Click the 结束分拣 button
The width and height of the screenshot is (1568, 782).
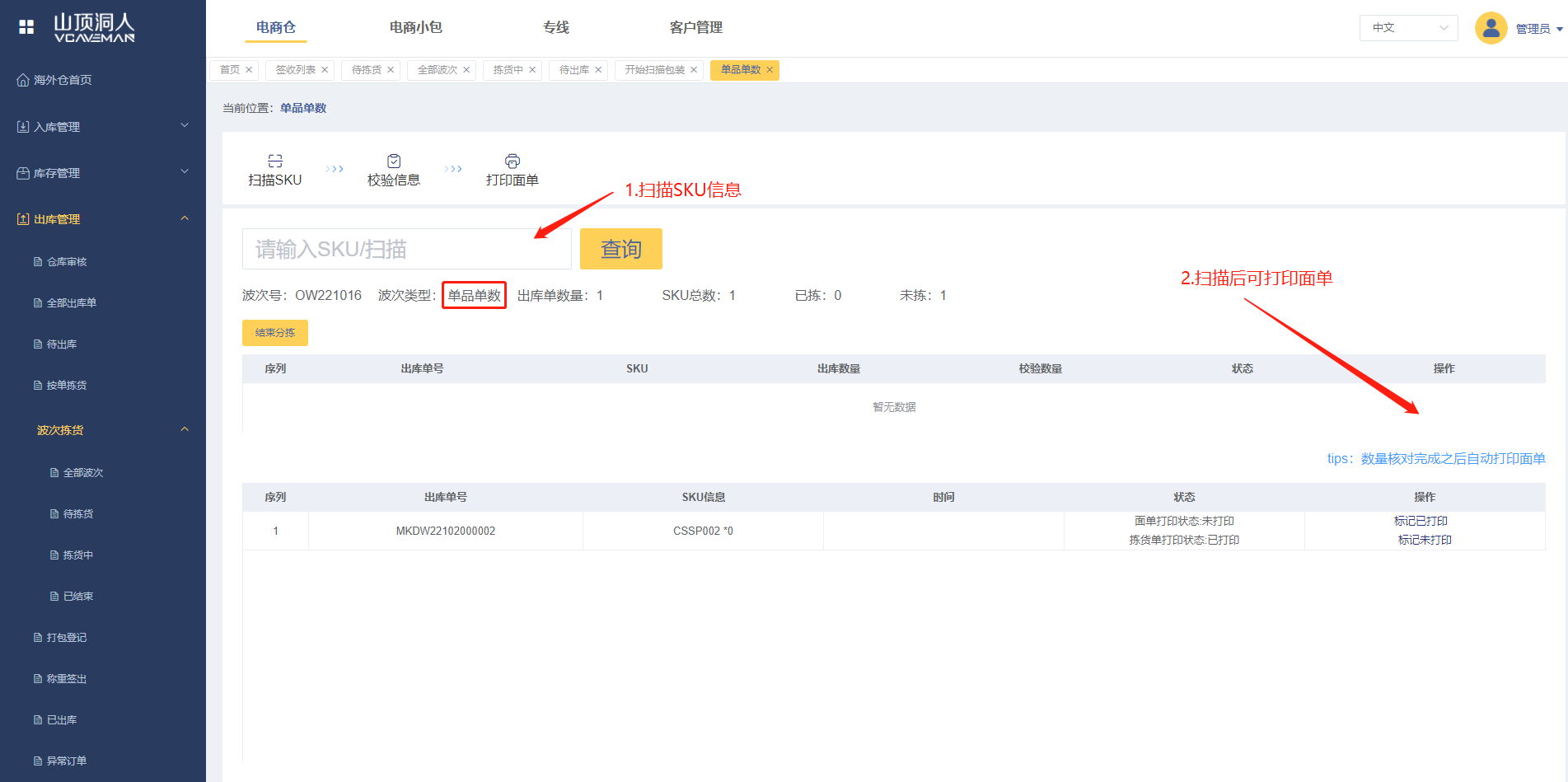tap(275, 333)
